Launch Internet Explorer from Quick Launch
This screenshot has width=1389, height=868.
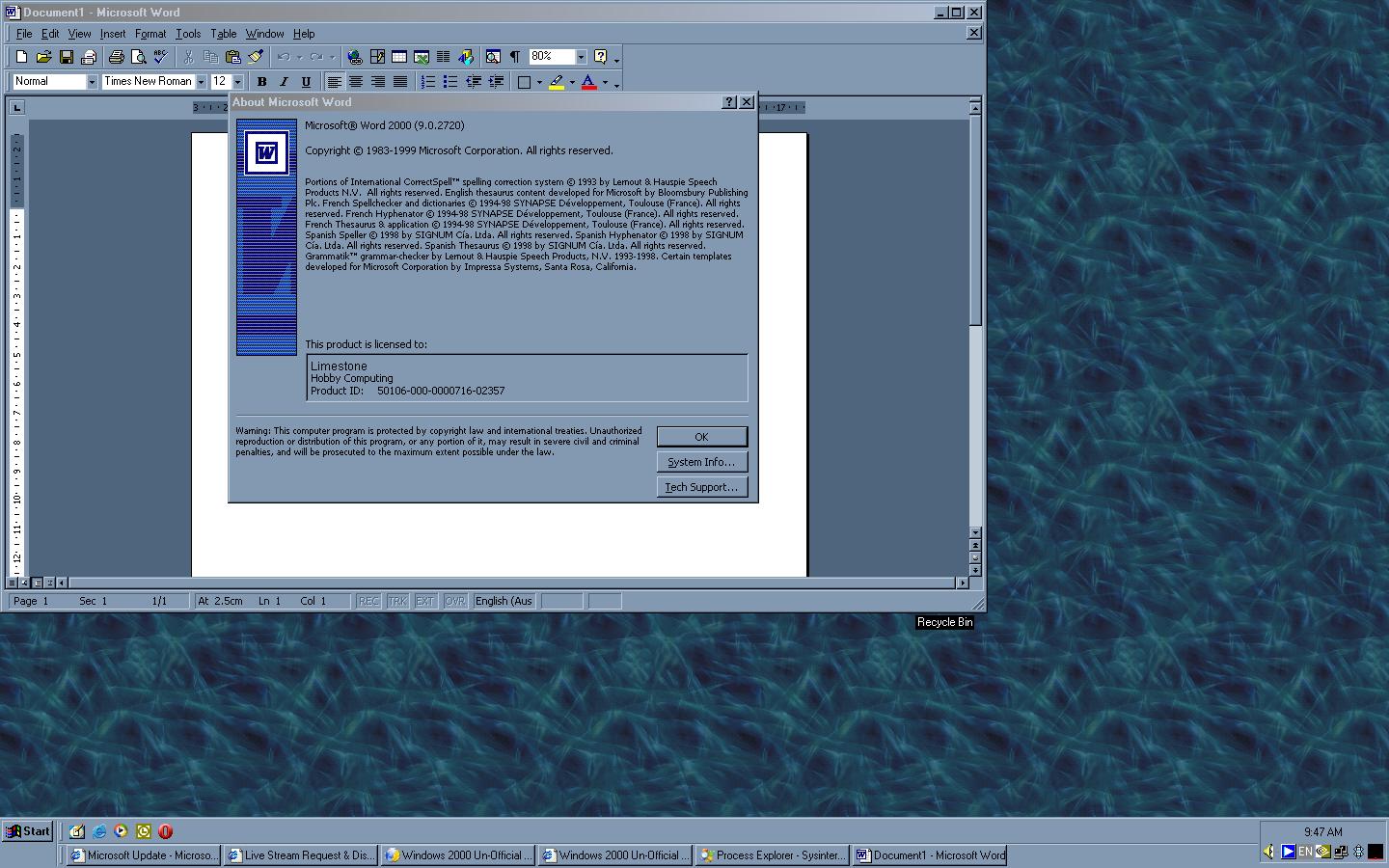point(98,831)
